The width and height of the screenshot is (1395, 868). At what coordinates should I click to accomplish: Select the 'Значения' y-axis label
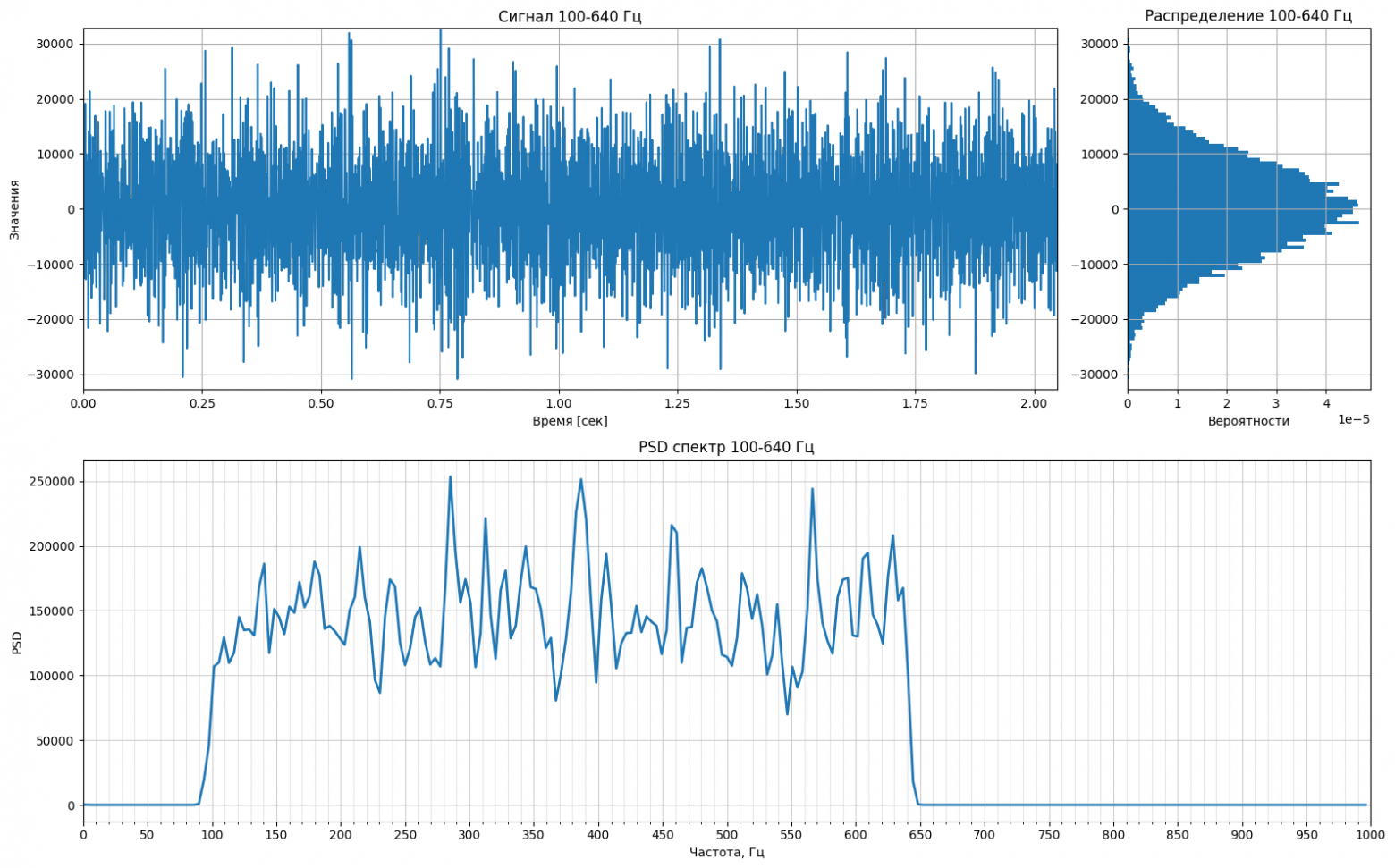pos(14,209)
